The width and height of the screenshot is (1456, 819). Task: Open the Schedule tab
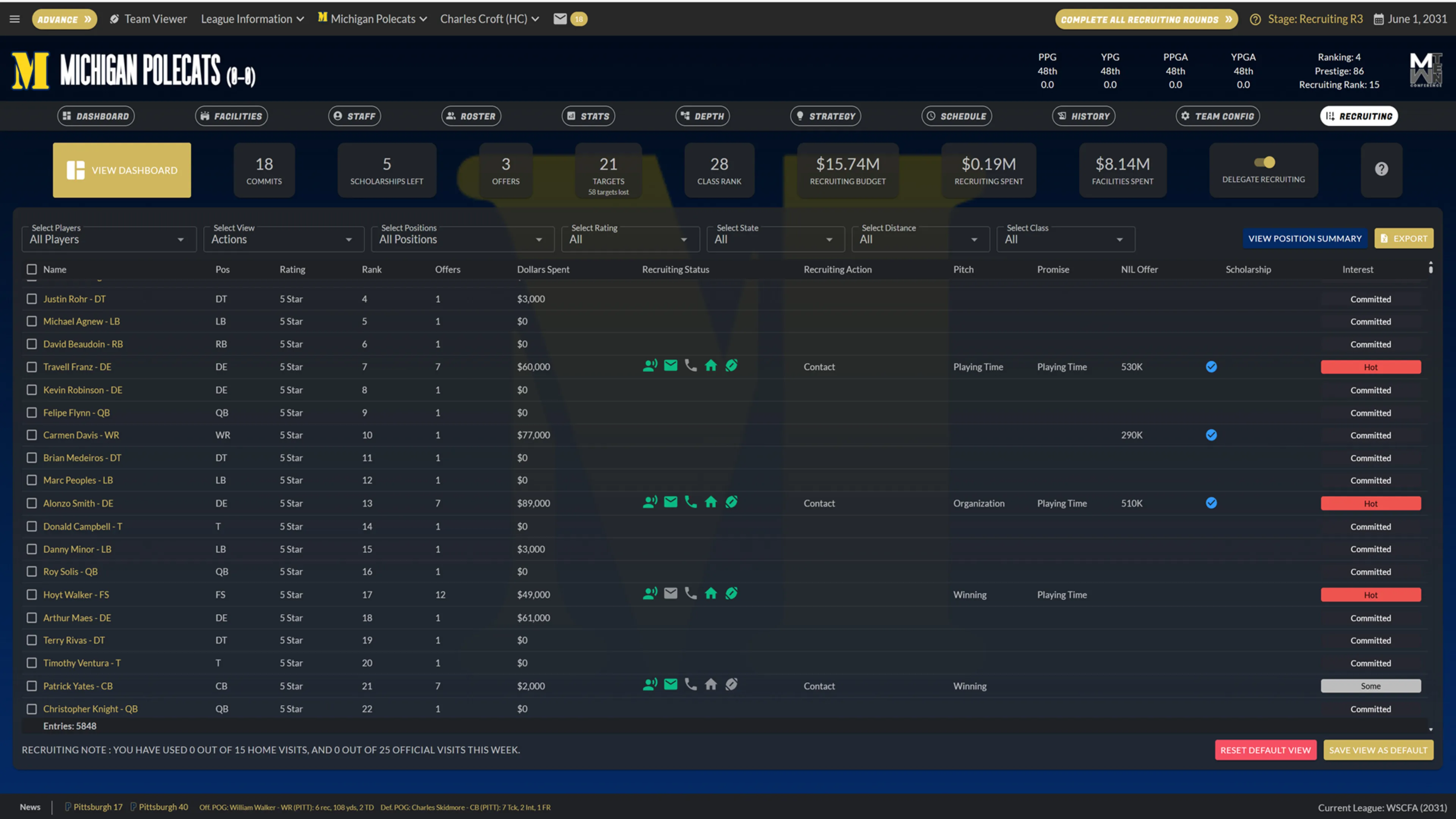pyautogui.click(x=956, y=116)
